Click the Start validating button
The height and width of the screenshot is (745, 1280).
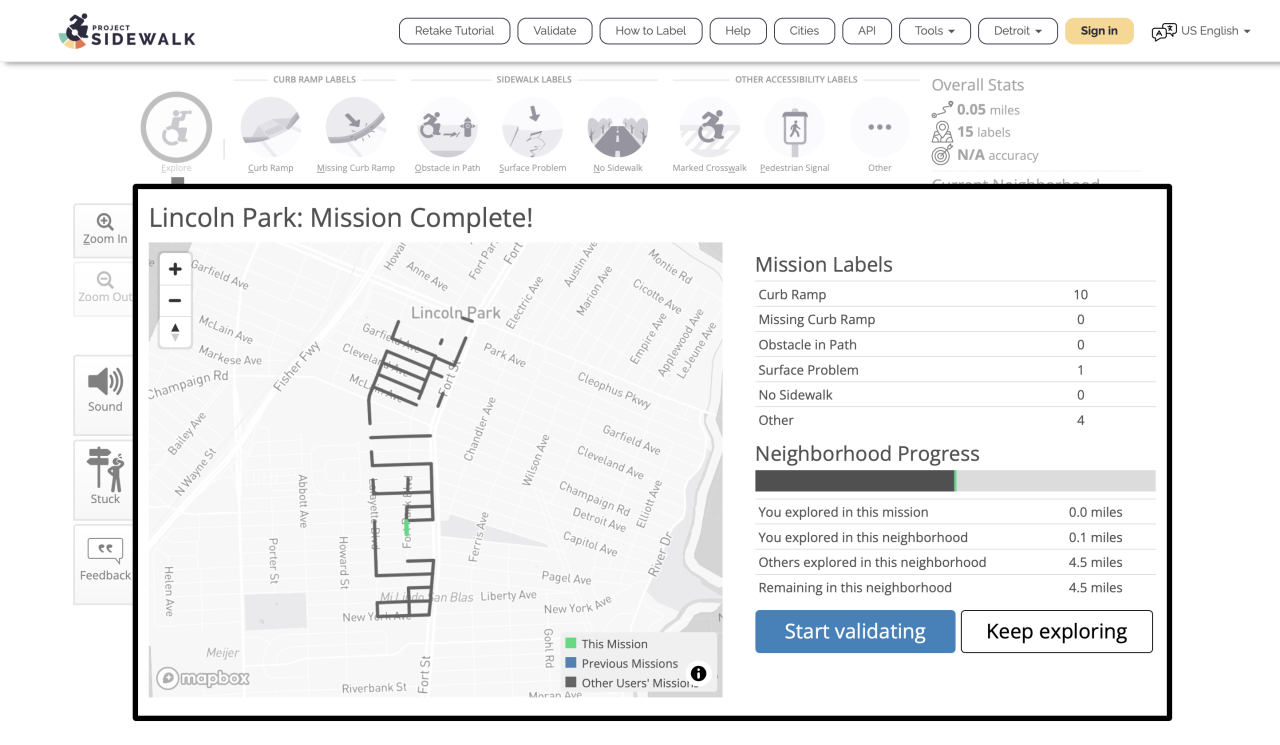coord(855,632)
